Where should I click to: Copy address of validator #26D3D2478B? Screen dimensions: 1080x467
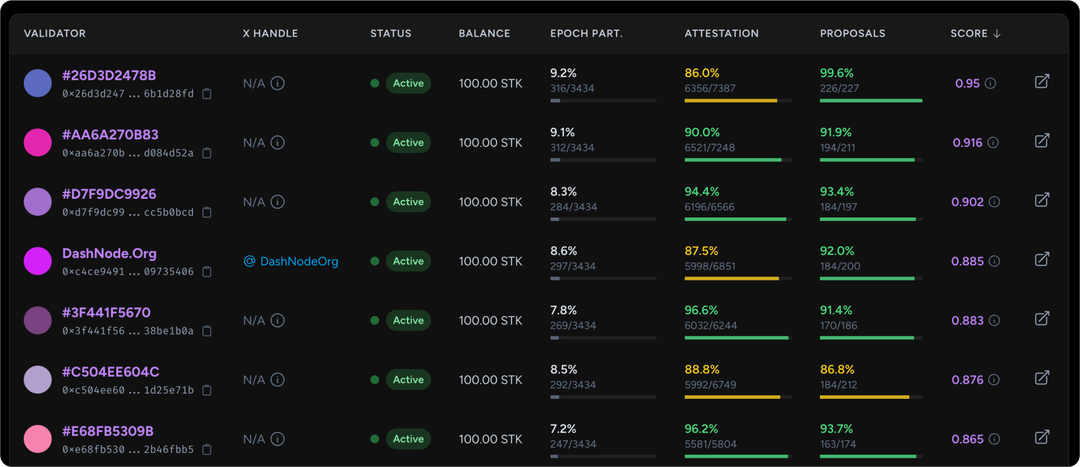click(x=207, y=94)
